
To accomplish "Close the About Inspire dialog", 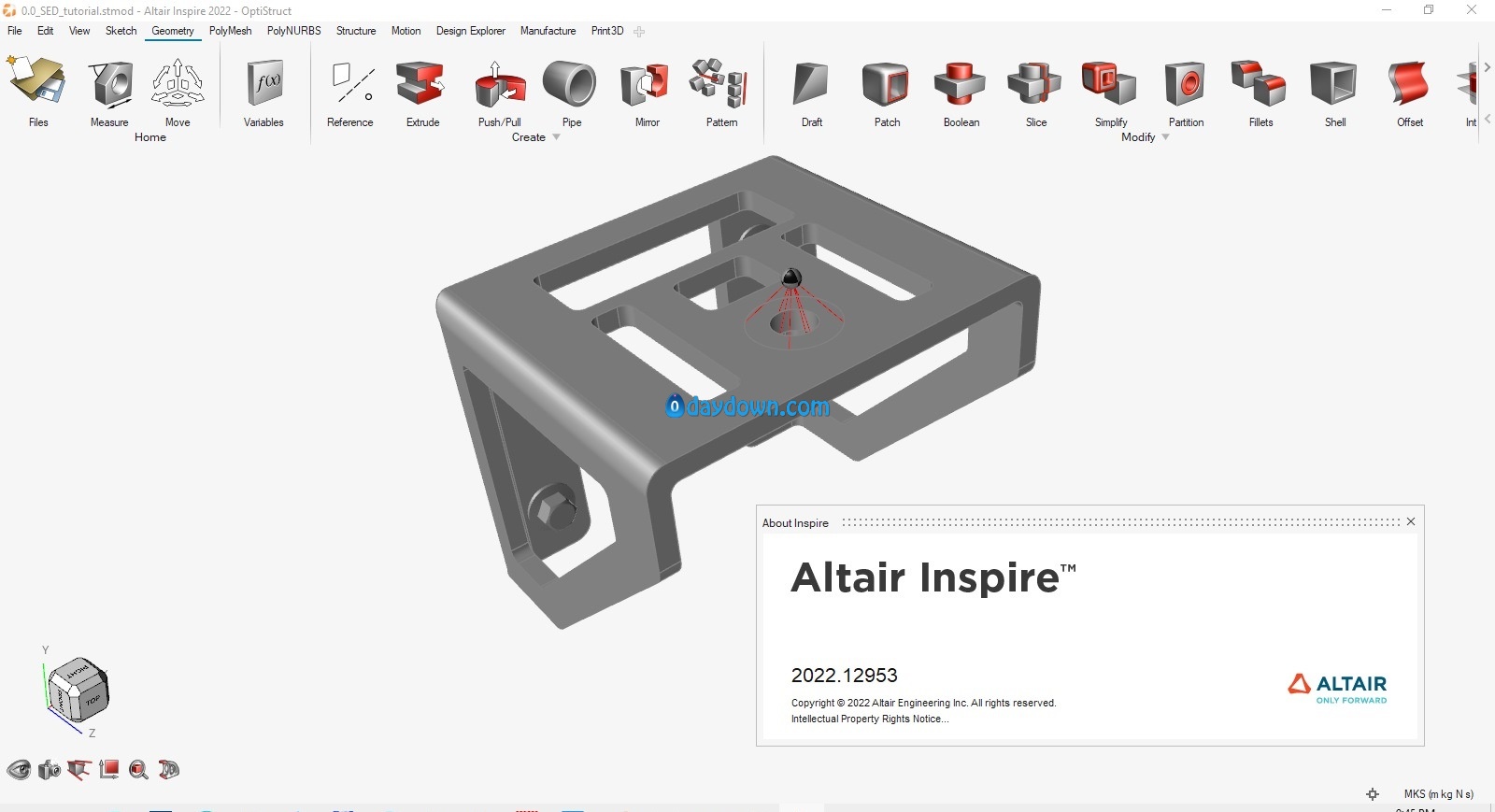I will [x=1411, y=521].
